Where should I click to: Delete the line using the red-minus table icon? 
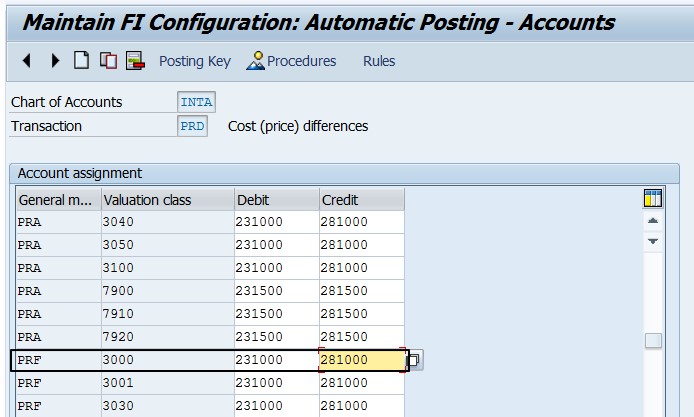click(x=135, y=60)
